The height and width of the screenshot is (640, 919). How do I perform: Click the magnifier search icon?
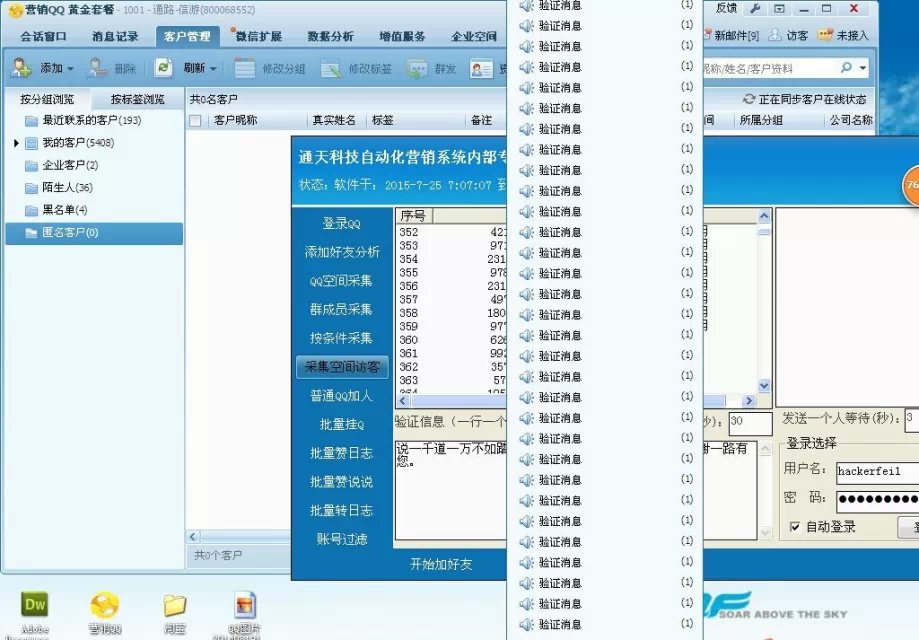click(x=846, y=68)
